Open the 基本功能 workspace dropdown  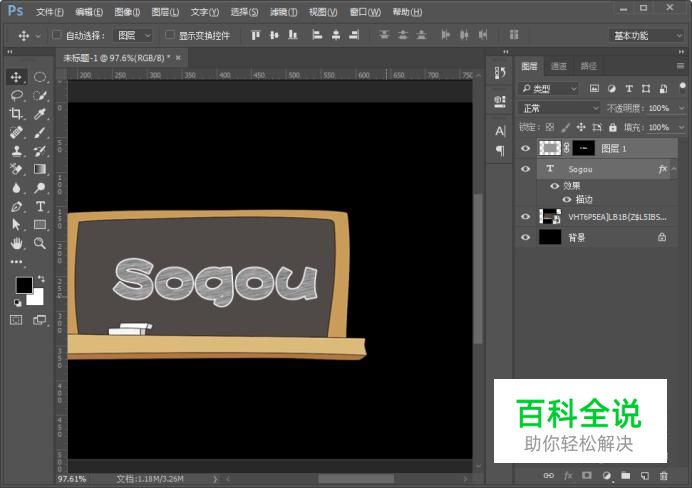tap(646, 35)
